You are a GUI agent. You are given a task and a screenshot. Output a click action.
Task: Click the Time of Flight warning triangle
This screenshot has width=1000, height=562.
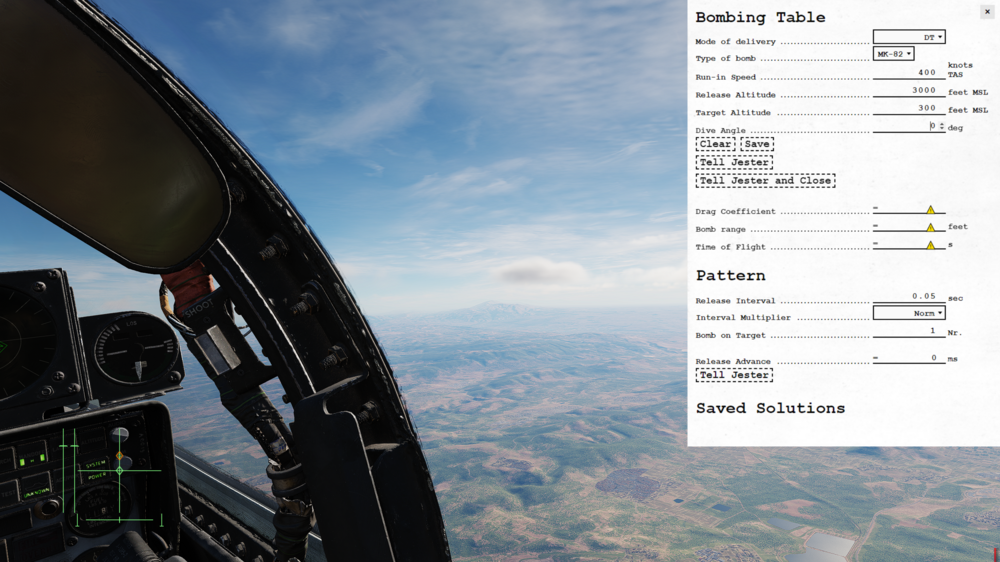[x=930, y=246]
